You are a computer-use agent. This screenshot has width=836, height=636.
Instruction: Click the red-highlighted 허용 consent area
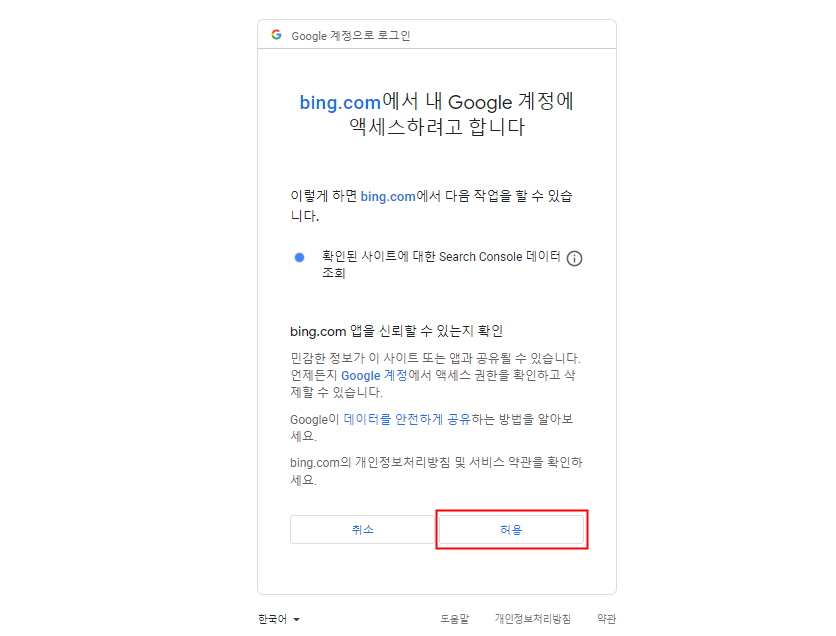pyautogui.click(x=511, y=529)
